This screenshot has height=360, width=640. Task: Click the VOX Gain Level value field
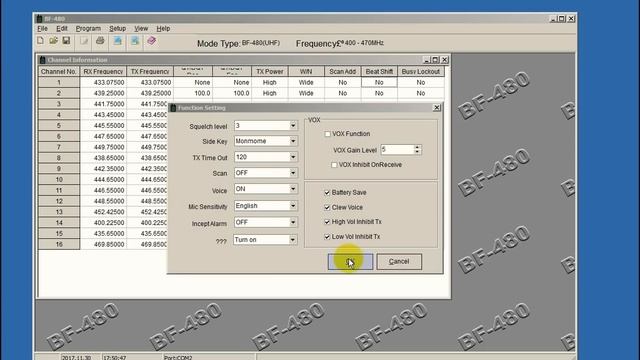pos(397,150)
